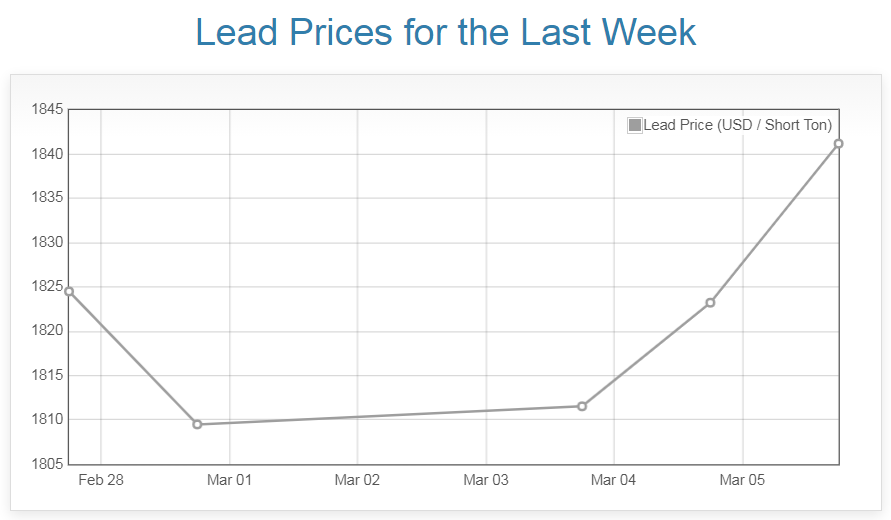
Task: Select the "Mar 01" date label
Action: click(229, 480)
